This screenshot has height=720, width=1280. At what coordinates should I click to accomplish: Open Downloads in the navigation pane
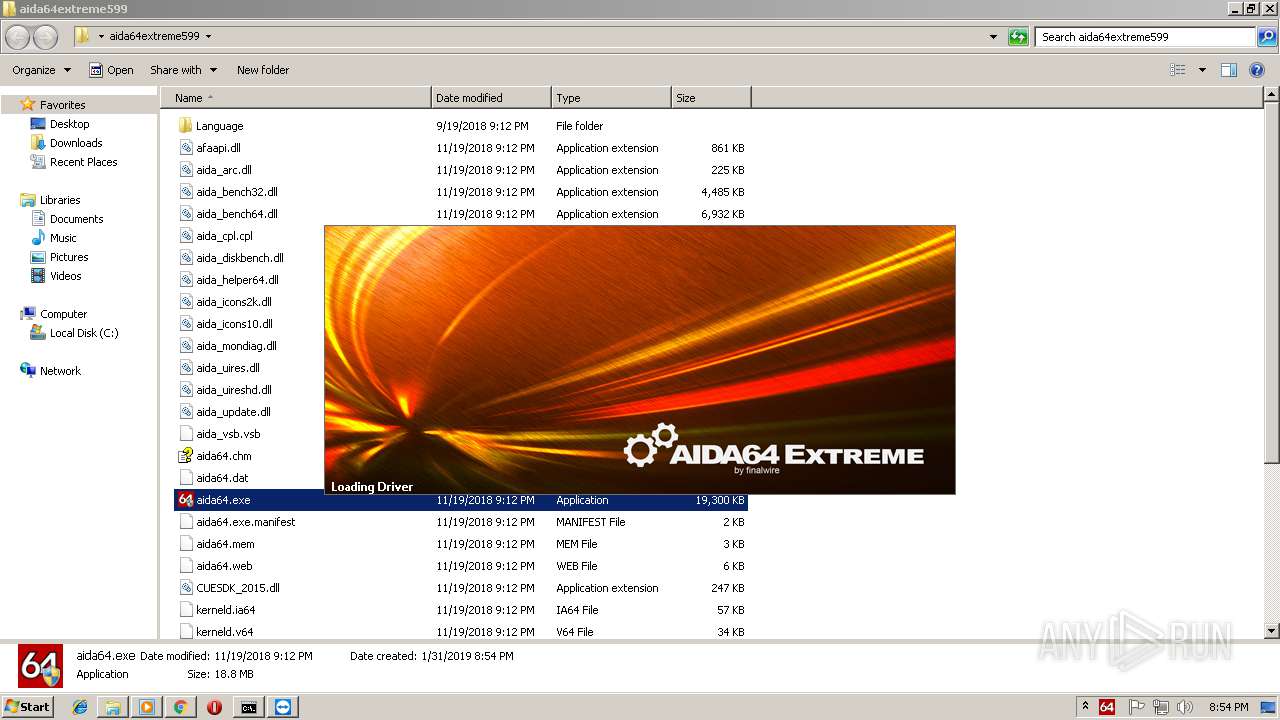click(76, 143)
